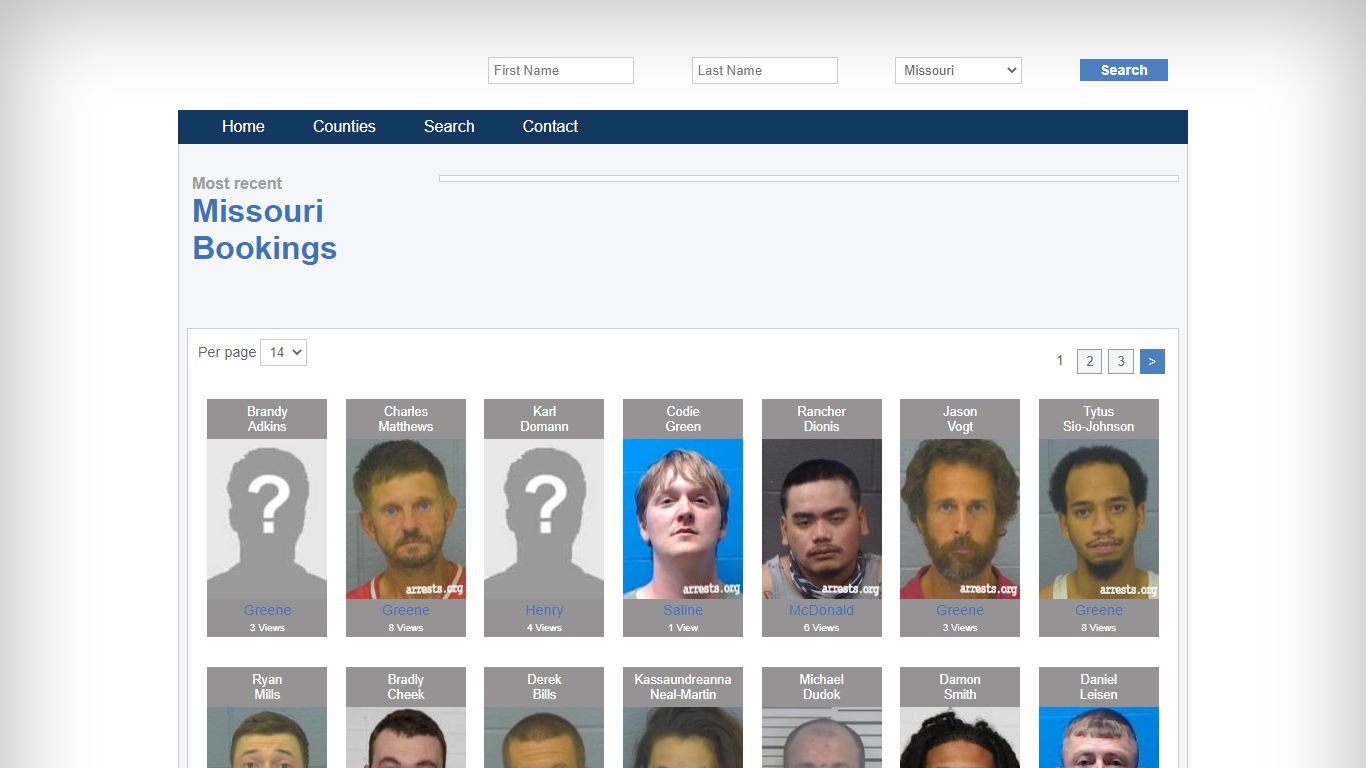Screen dimensions: 1366x768
Task: Open Bradly Cheek mugshot
Action: (406, 738)
